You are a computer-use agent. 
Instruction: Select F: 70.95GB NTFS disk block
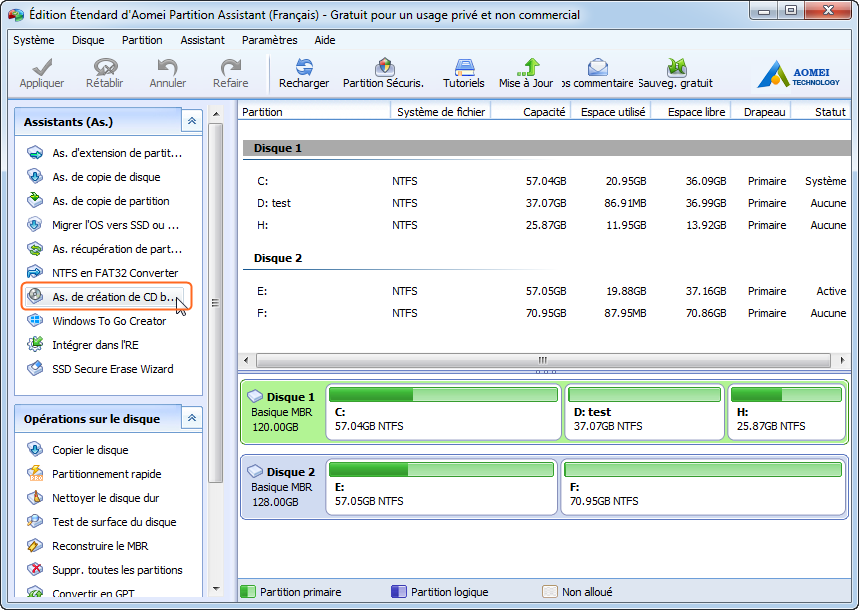click(703, 487)
